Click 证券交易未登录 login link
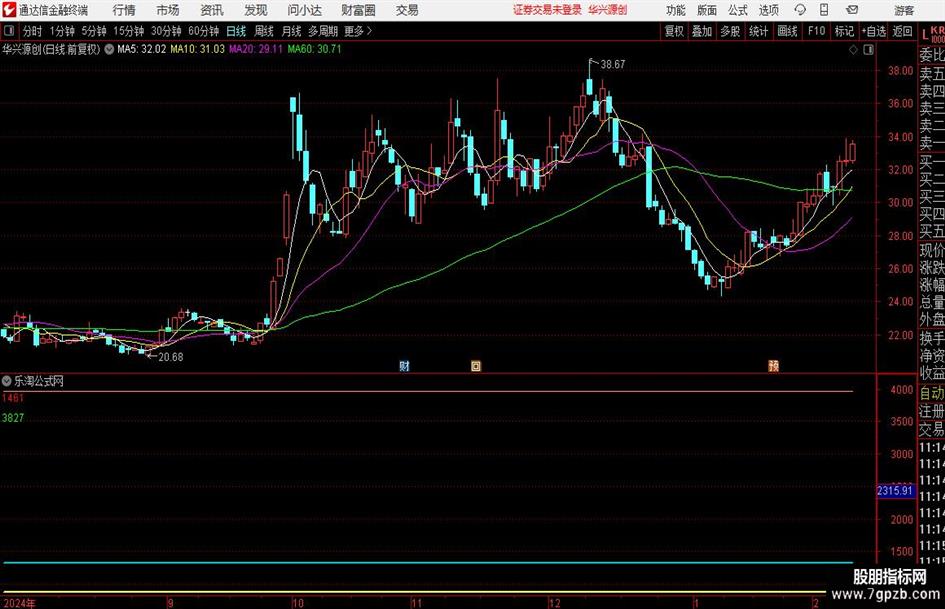 point(547,10)
